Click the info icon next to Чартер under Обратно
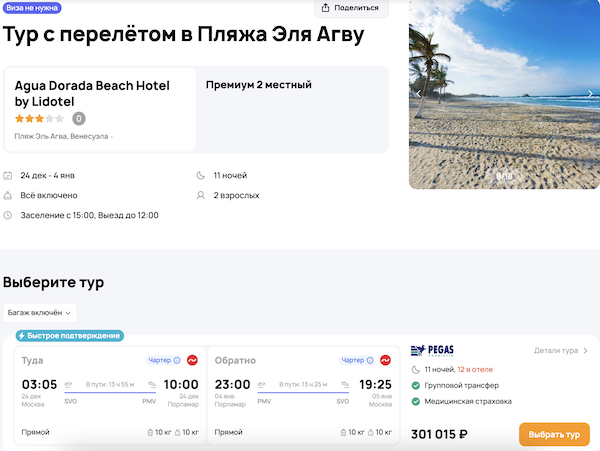600x451 pixels. tap(373, 360)
